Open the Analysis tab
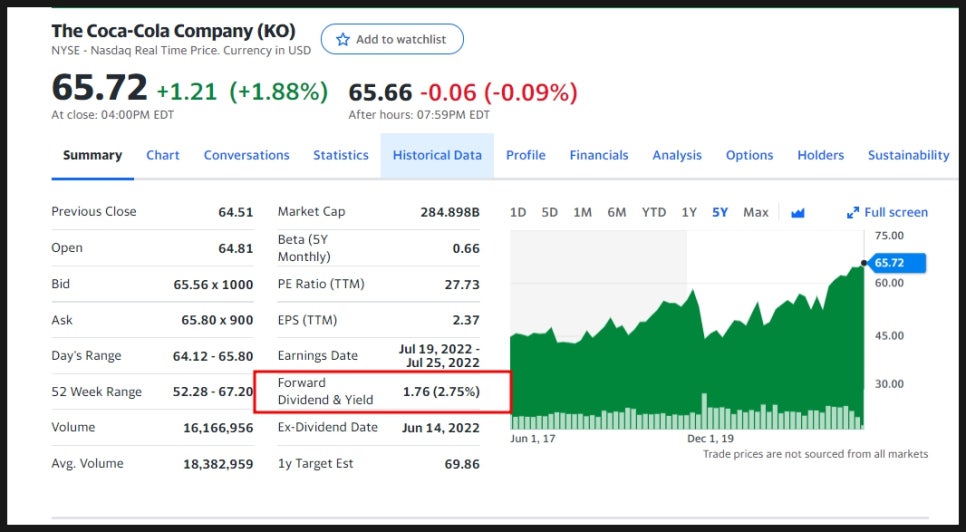The height and width of the screenshot is (532, 966). pyautogui.click(x=677, y=155)
